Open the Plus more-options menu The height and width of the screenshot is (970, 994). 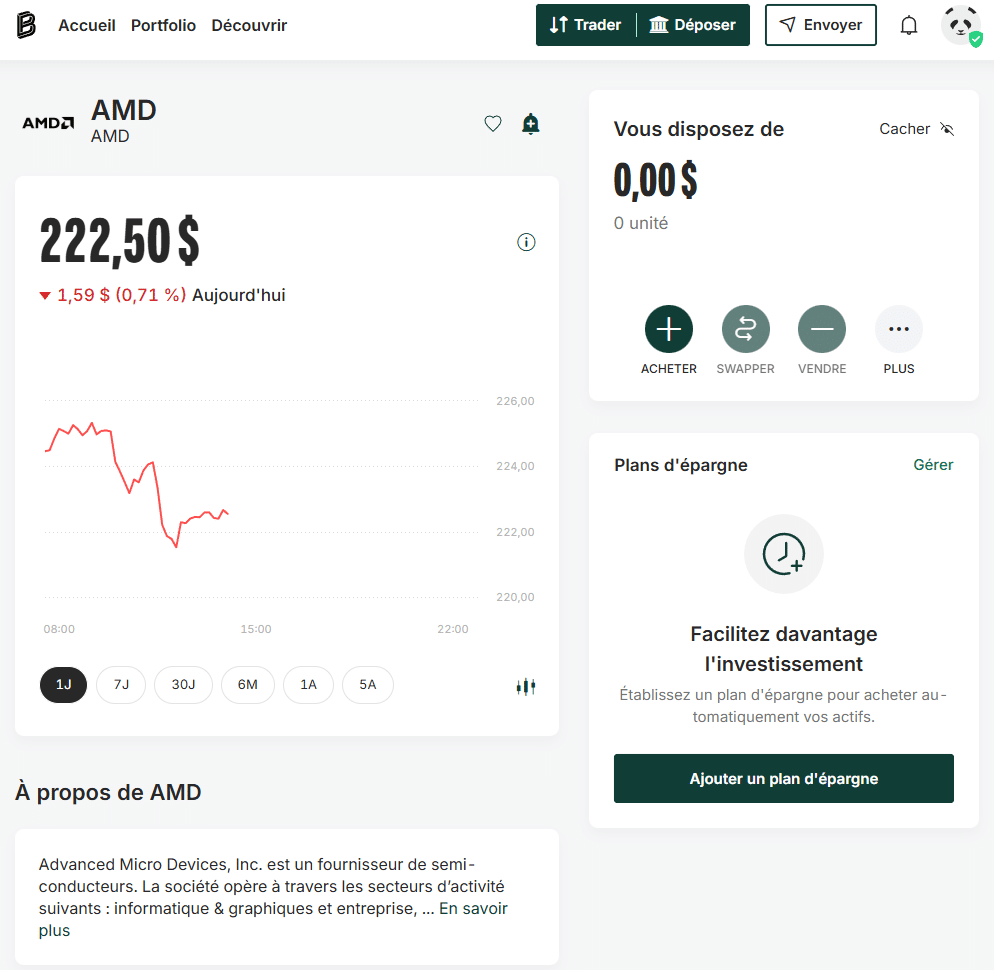[899, 329]
